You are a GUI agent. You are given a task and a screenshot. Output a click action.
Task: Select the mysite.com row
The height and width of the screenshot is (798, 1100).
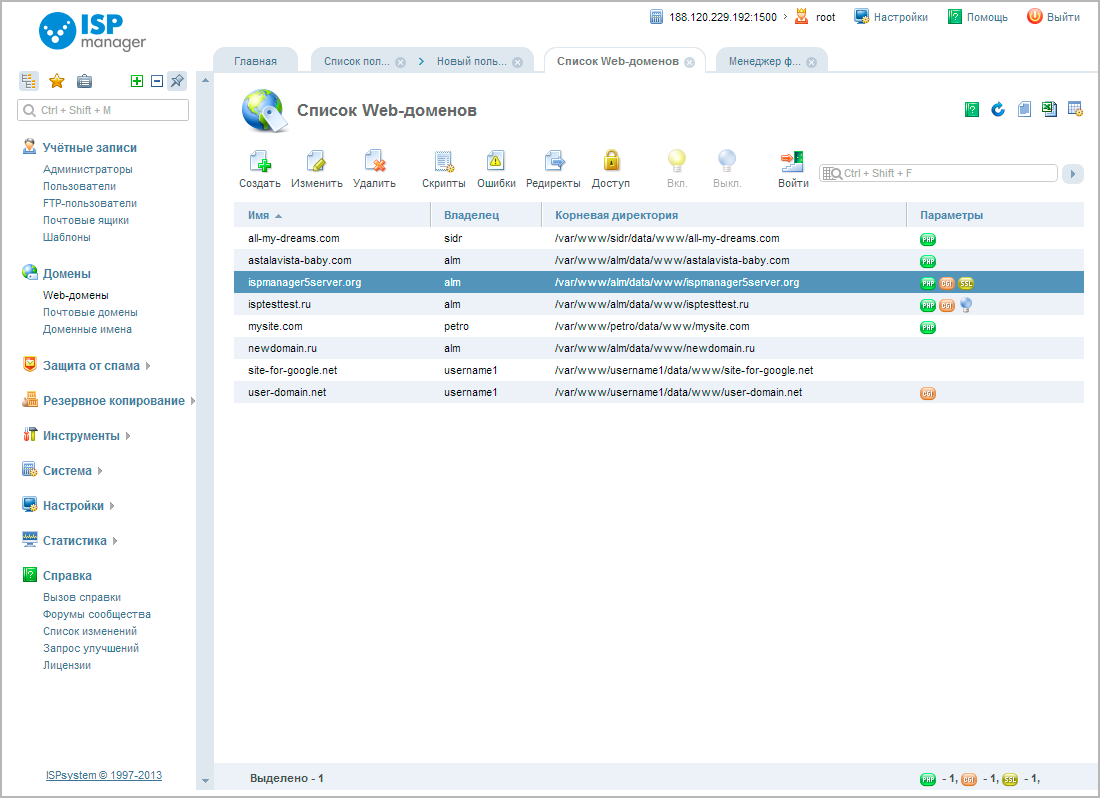coord(659,326)
